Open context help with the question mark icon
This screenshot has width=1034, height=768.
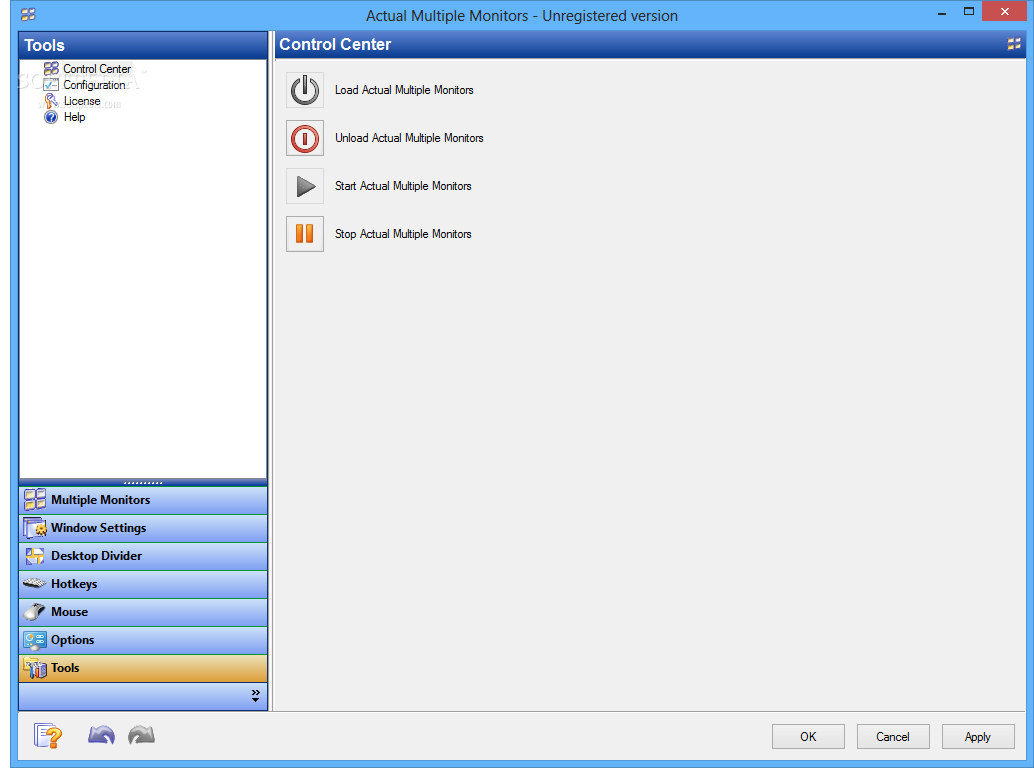pyautogui.click(x=48, y=736)
